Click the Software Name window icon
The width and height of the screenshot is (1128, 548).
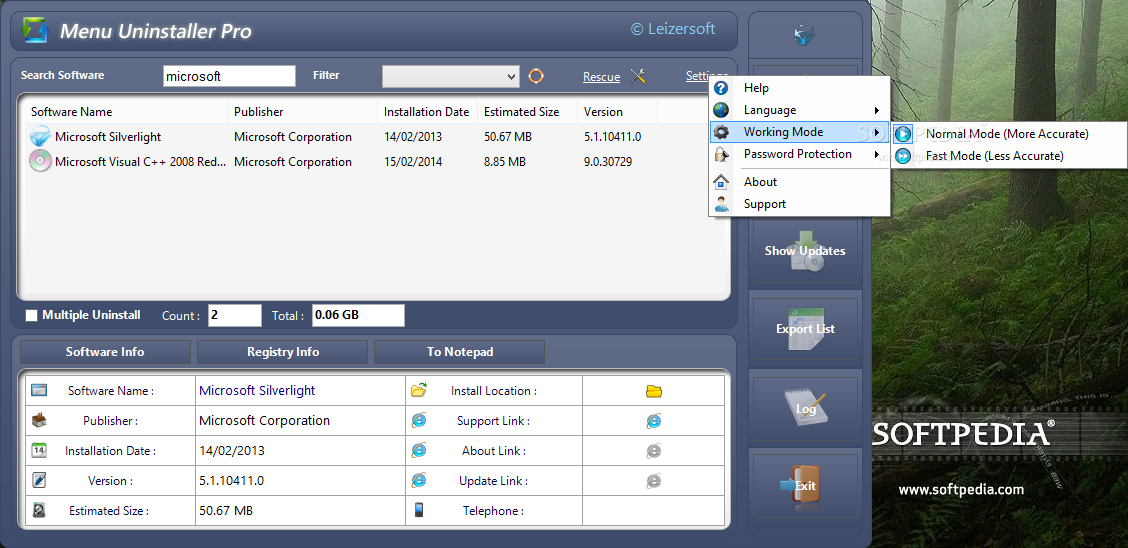pos(39,390)
